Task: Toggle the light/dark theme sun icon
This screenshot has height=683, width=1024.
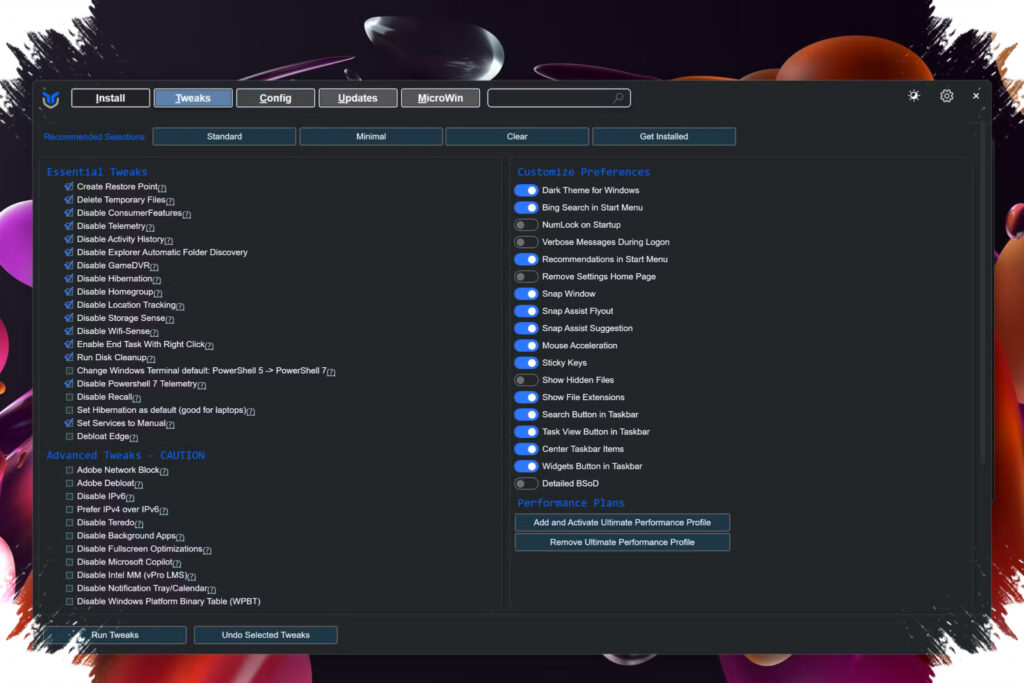Action: tap(914, 96)
